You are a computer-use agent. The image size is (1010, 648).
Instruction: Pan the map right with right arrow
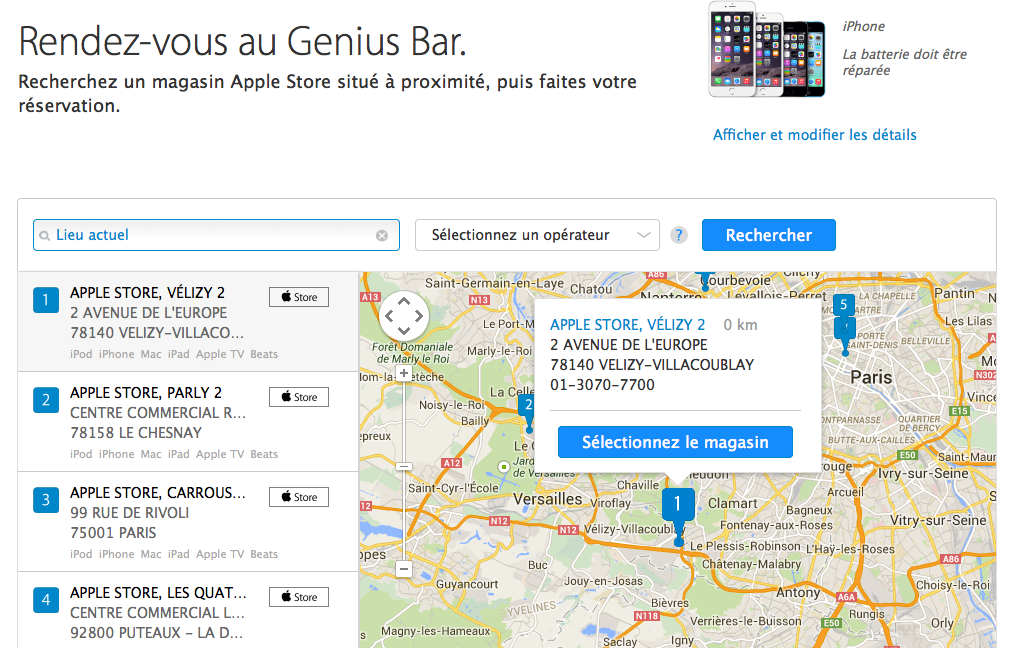(x=419, y=316)
